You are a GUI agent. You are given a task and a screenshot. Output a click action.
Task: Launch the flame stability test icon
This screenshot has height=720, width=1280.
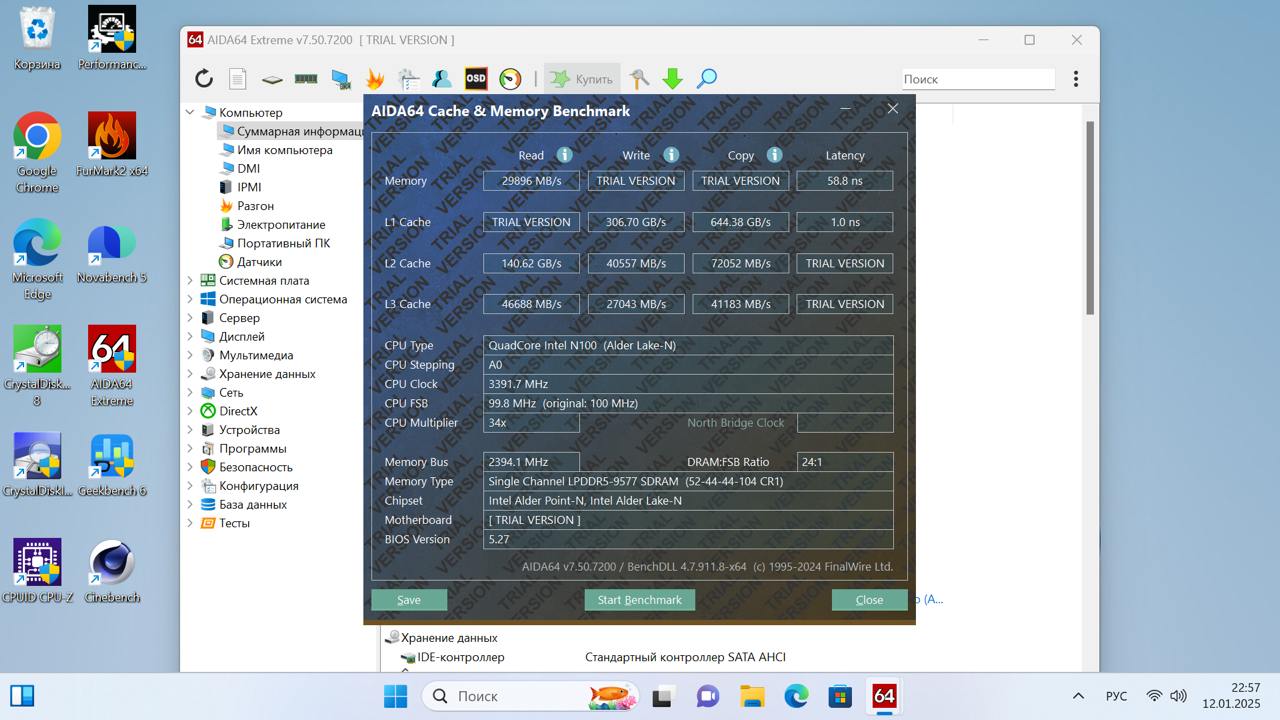point(375,79)
